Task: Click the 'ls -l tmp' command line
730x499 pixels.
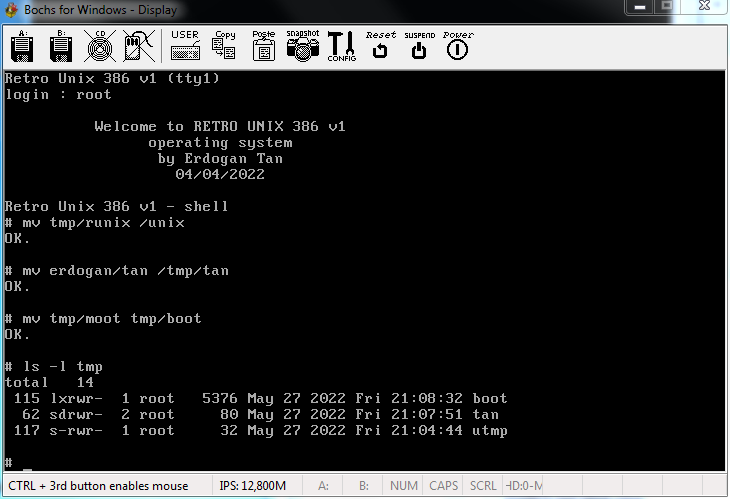Action: point(54,367)
